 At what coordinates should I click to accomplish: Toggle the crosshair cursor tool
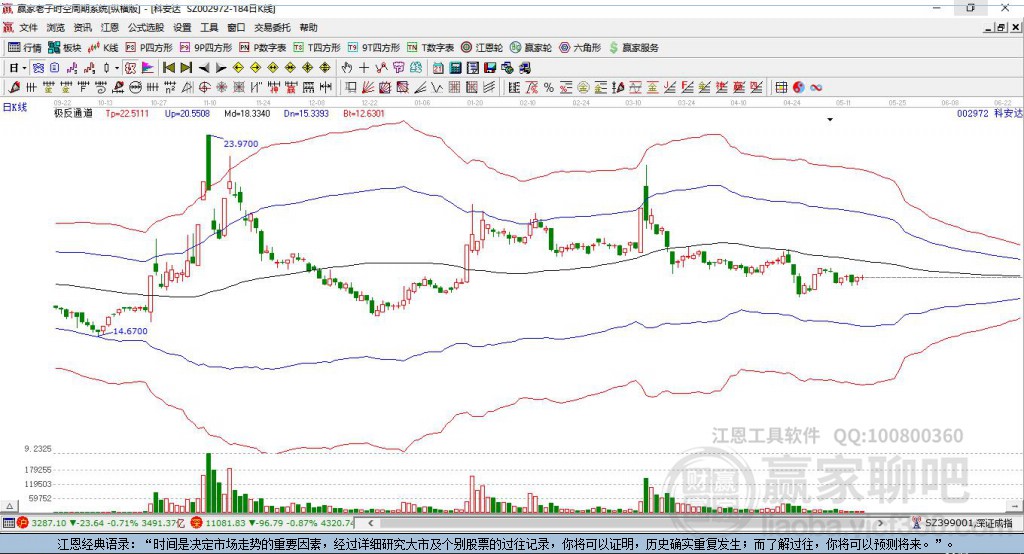[x=364, y=68]
